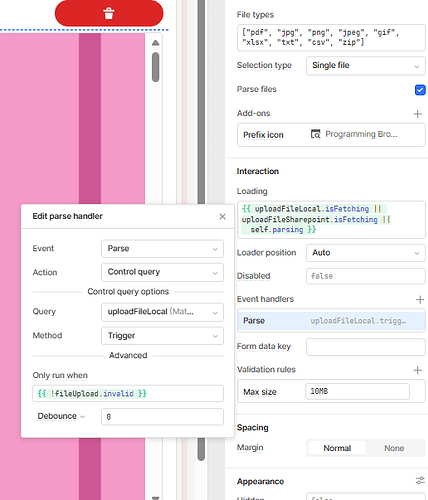Close the Edit parse handler popup
The height and width of the screenshot is (500, 428).
[222, 217]
